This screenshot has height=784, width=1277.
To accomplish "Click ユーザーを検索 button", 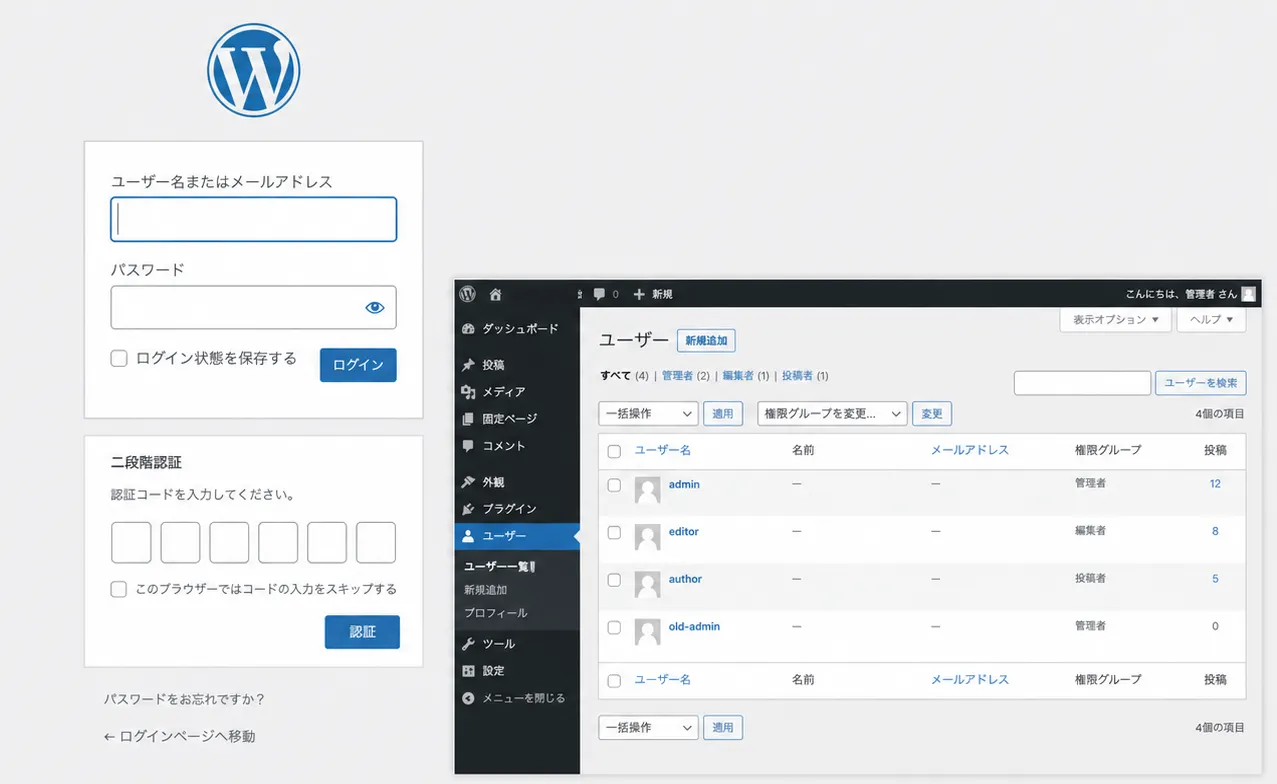I will tap(1200, 382).
